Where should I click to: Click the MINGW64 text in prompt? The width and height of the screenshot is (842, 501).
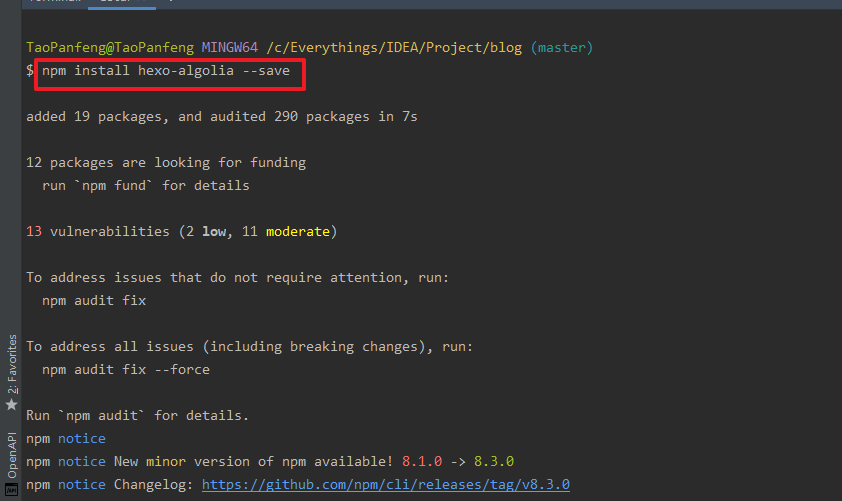coord(229,47)
